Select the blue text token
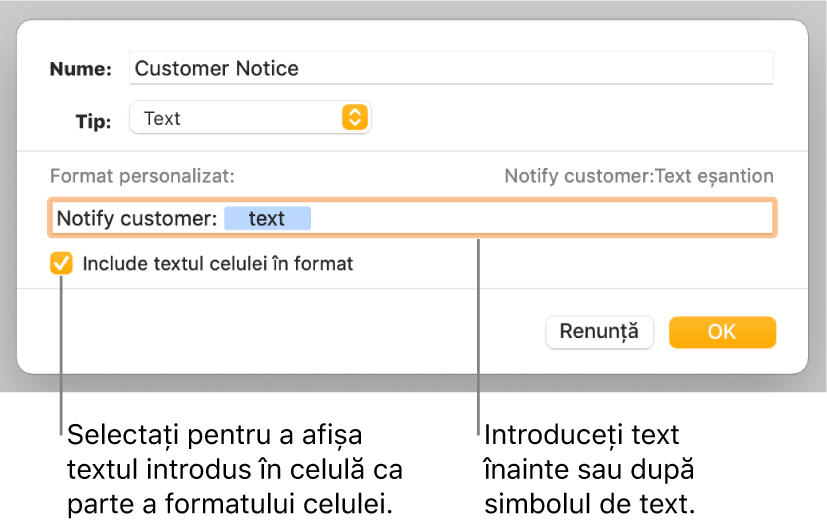The image size is (827, 529). [x=267, y=218]
